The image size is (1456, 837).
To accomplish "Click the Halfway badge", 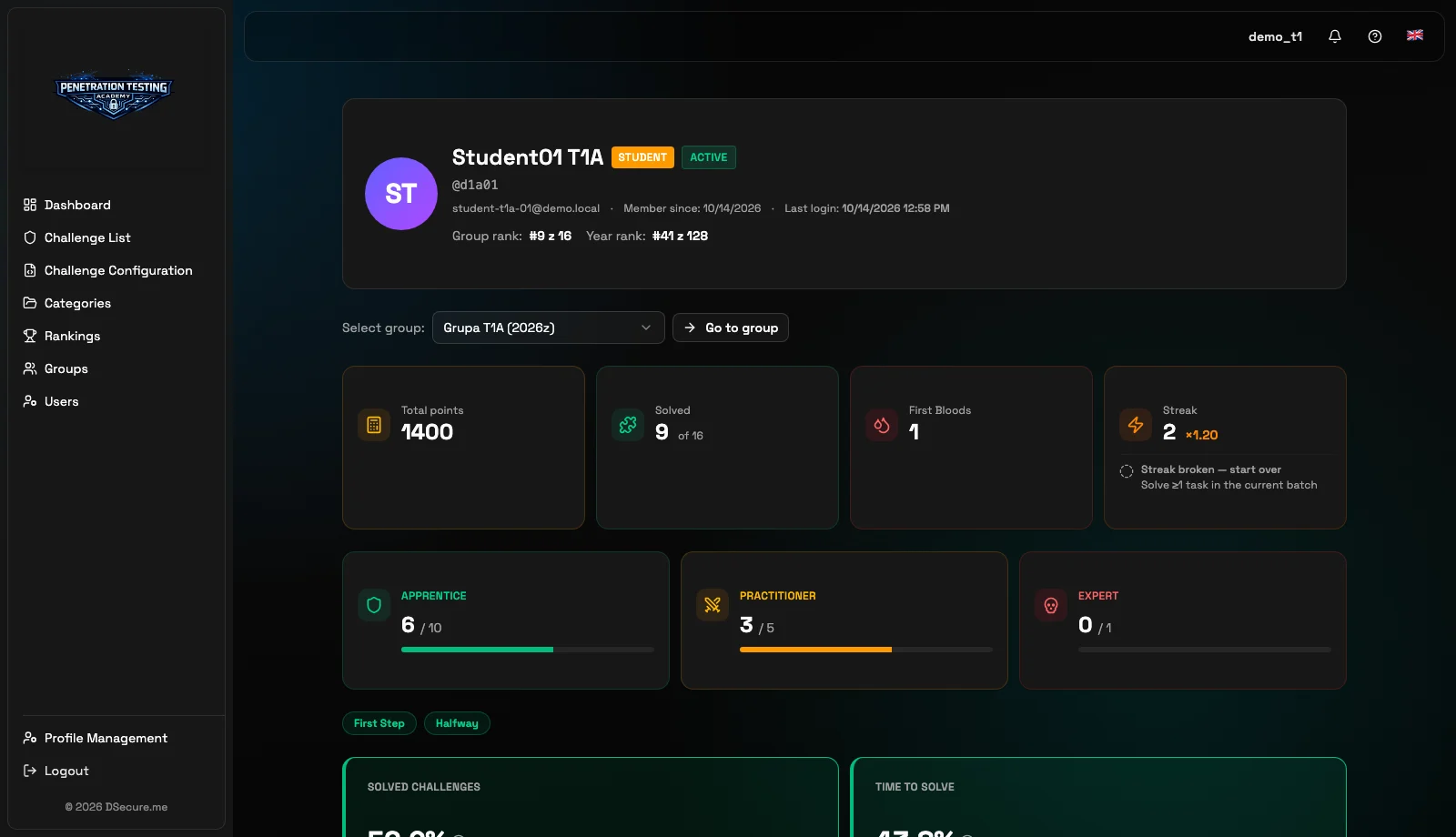I will (457, 723).
